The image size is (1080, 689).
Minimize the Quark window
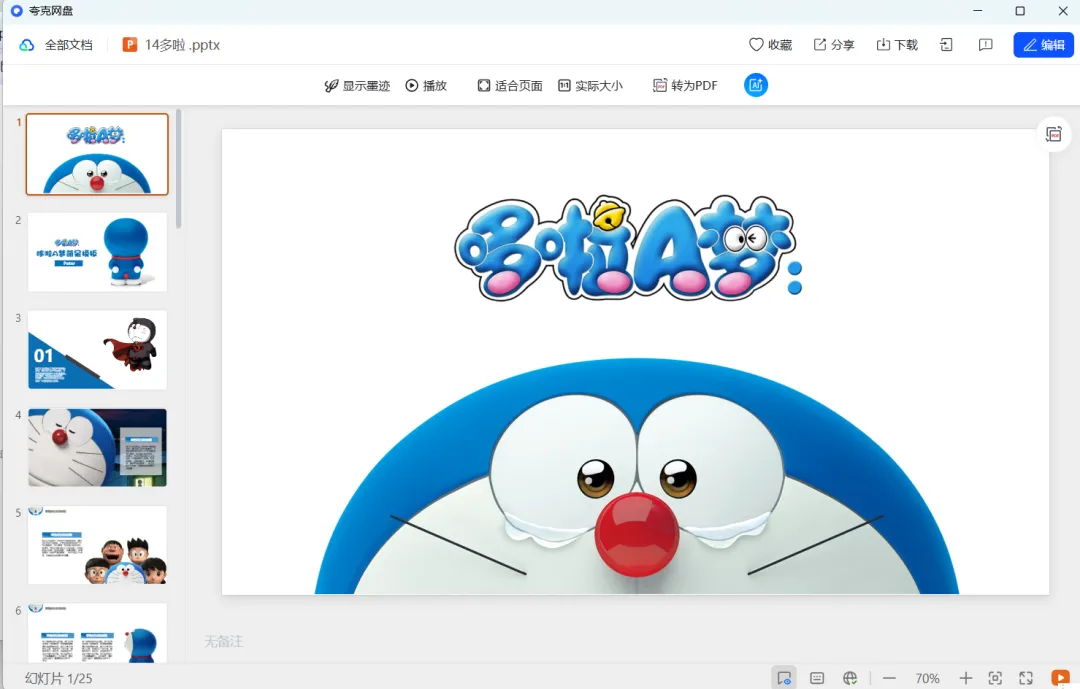tap(978, 11)
